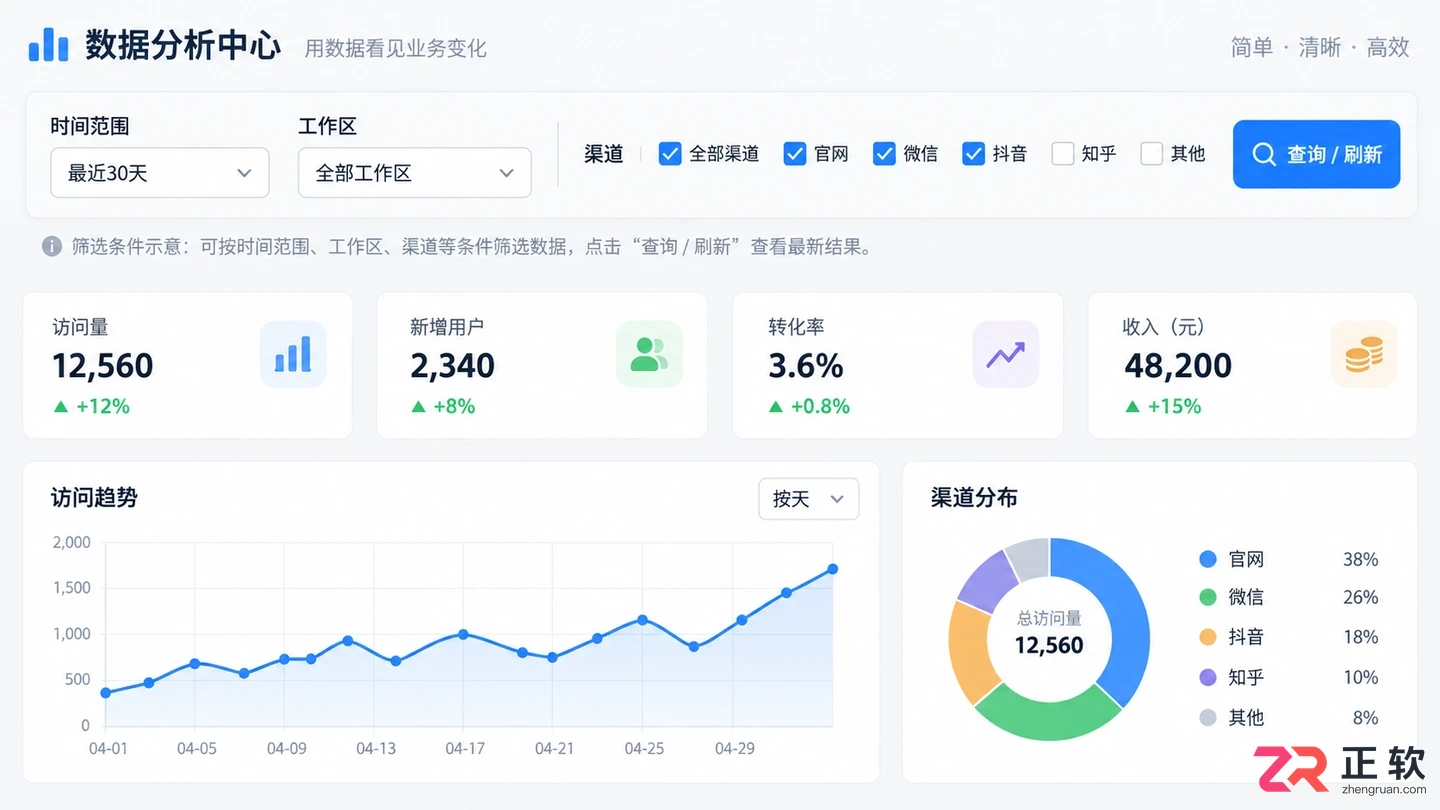Click the 渠道分布 panel title
This screenshot has width=1440, height=810.
tap(974, 497)
